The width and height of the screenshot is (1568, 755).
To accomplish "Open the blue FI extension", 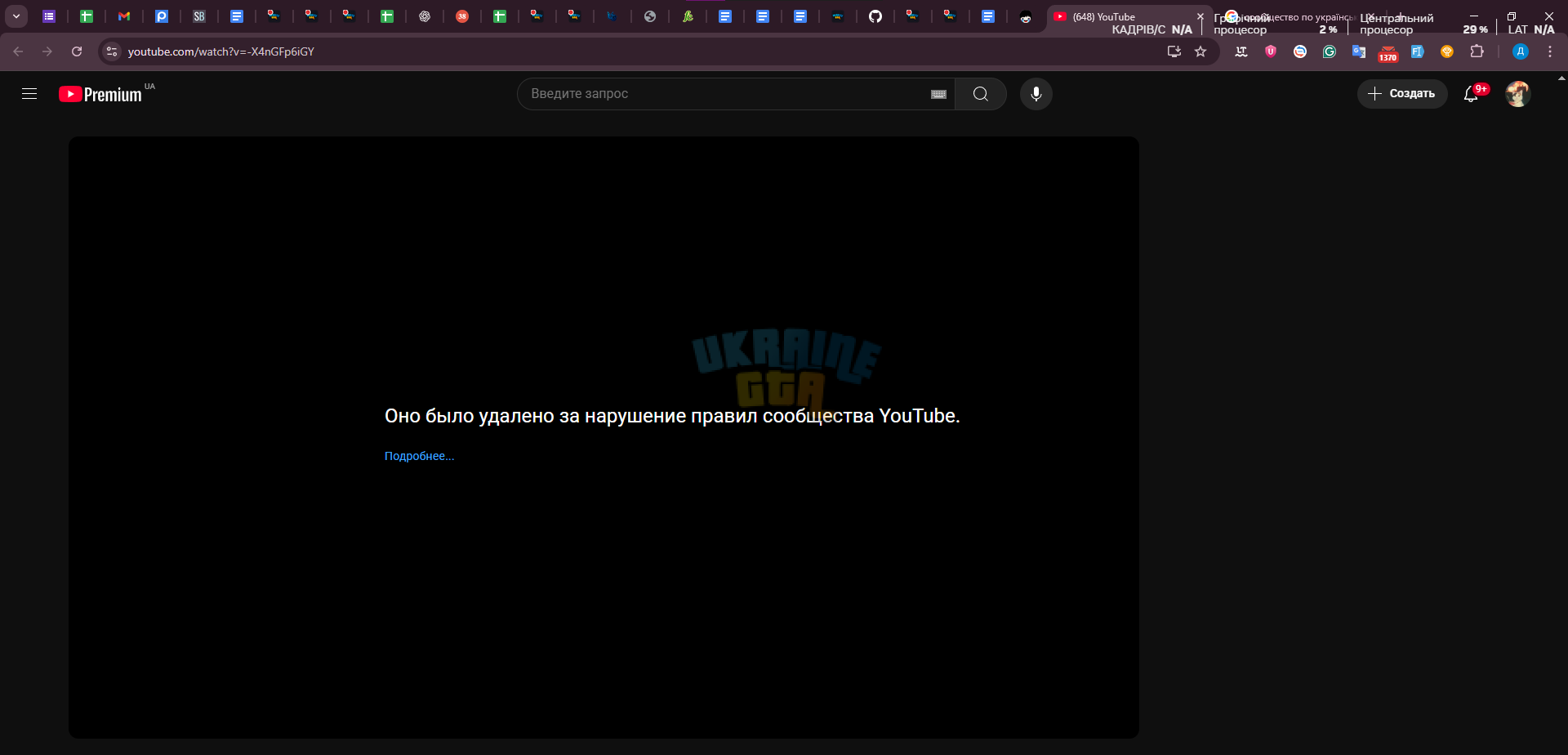I will [1418, 51].
